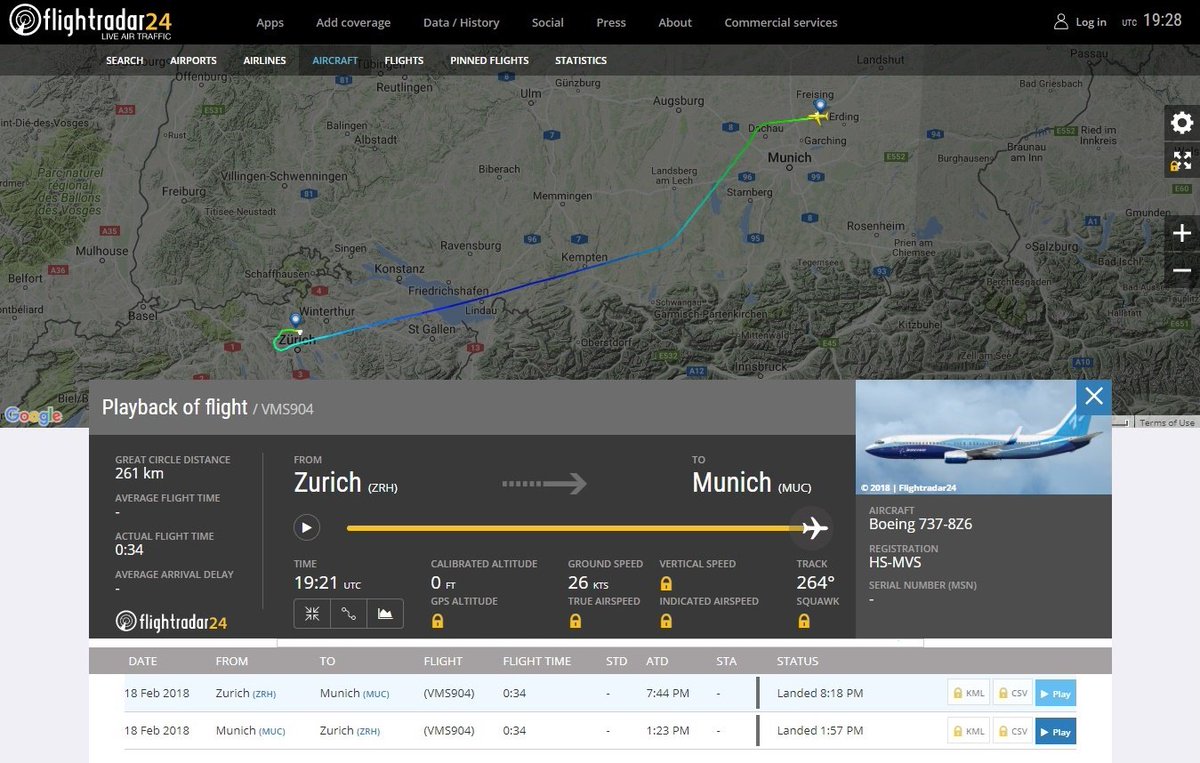Click the destination pin near Freising
This screenshot has width=1200, height=763.
(x=821, y=104)
